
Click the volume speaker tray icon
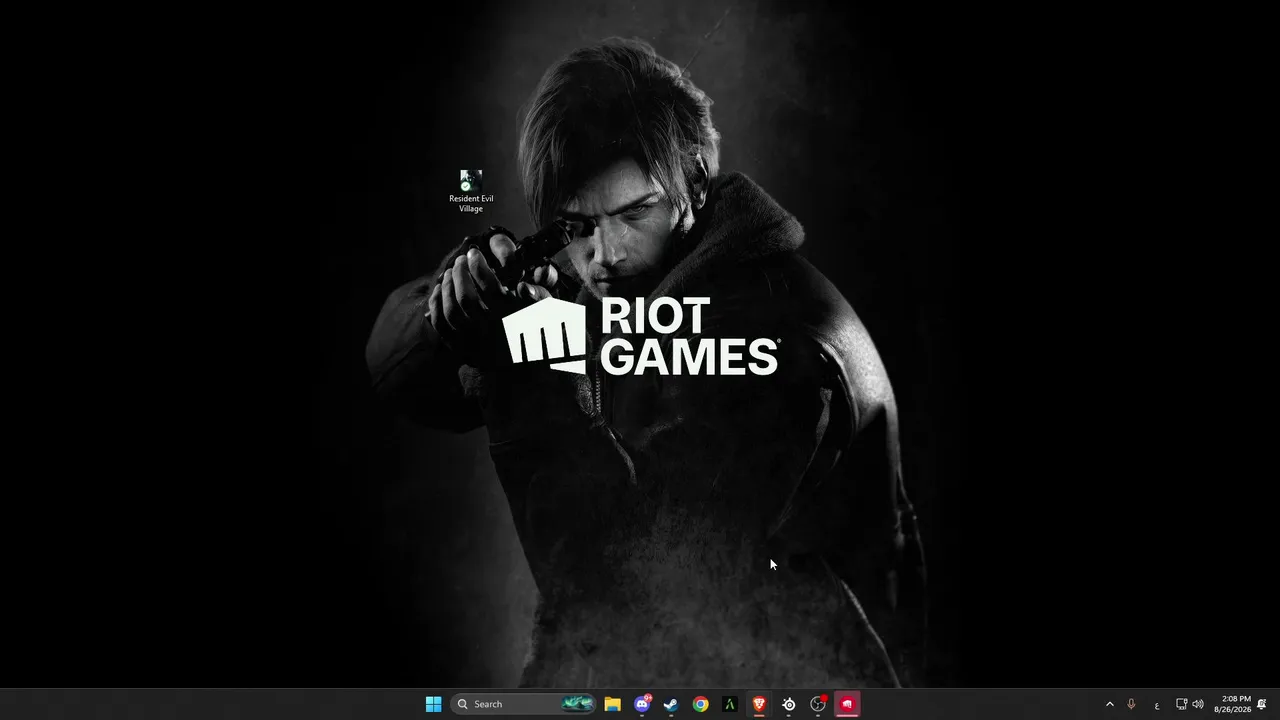pos(1198,704)
